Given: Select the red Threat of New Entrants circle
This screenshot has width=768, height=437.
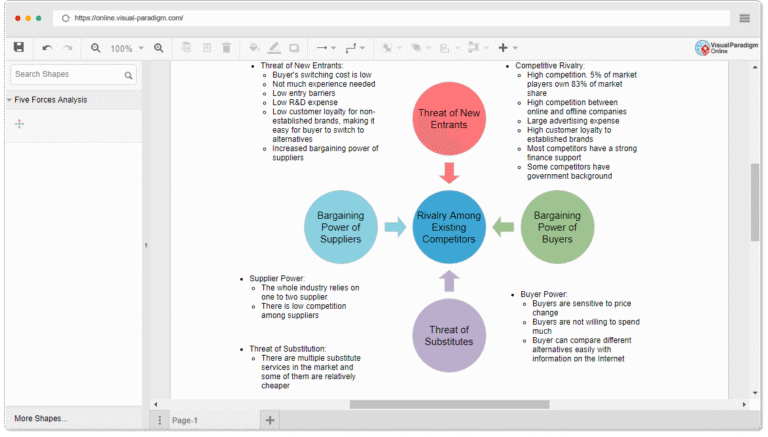Looking at the screenshot, I should tap(449, 119).
